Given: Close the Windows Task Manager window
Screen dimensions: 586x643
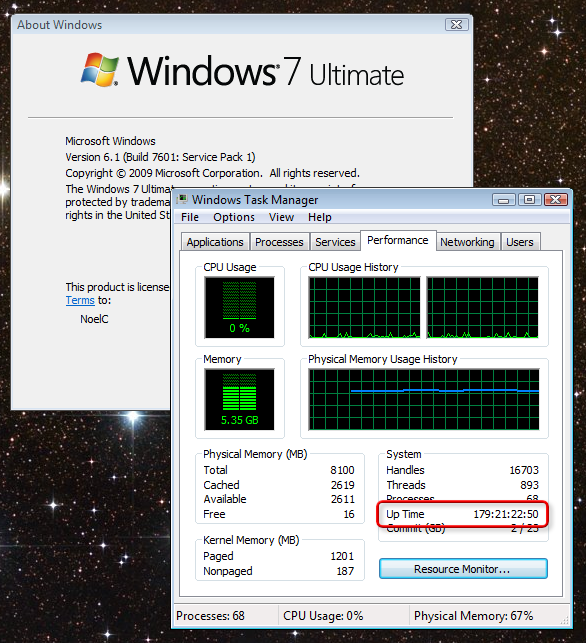Looking at the screenshot, I should (556, 200).
